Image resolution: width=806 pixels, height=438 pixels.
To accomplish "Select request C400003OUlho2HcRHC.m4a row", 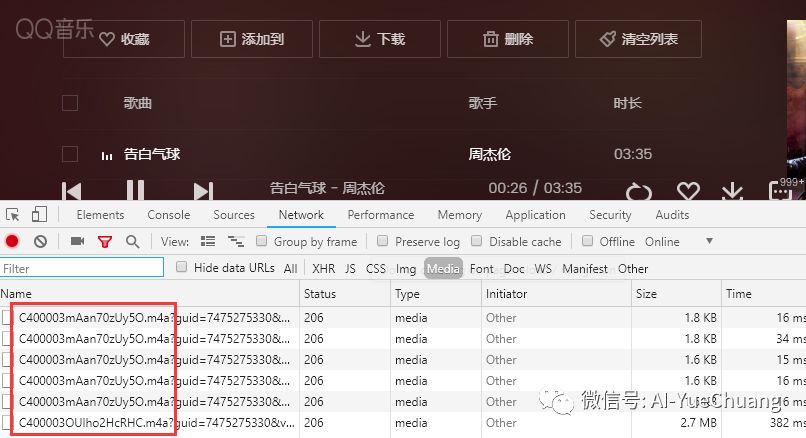I will [403, 423].
